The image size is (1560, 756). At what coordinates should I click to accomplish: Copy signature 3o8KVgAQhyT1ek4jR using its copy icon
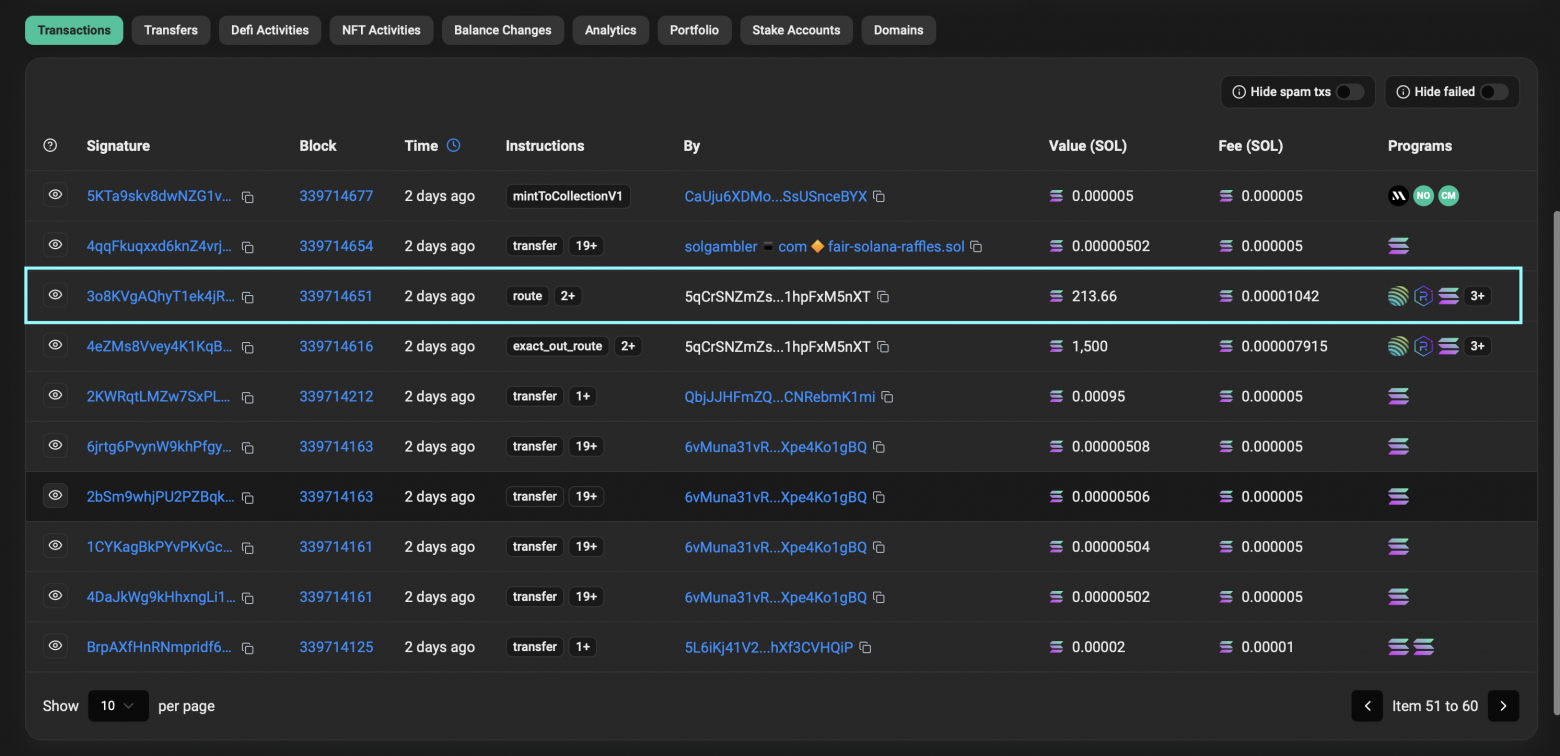(x=247, y=296)
